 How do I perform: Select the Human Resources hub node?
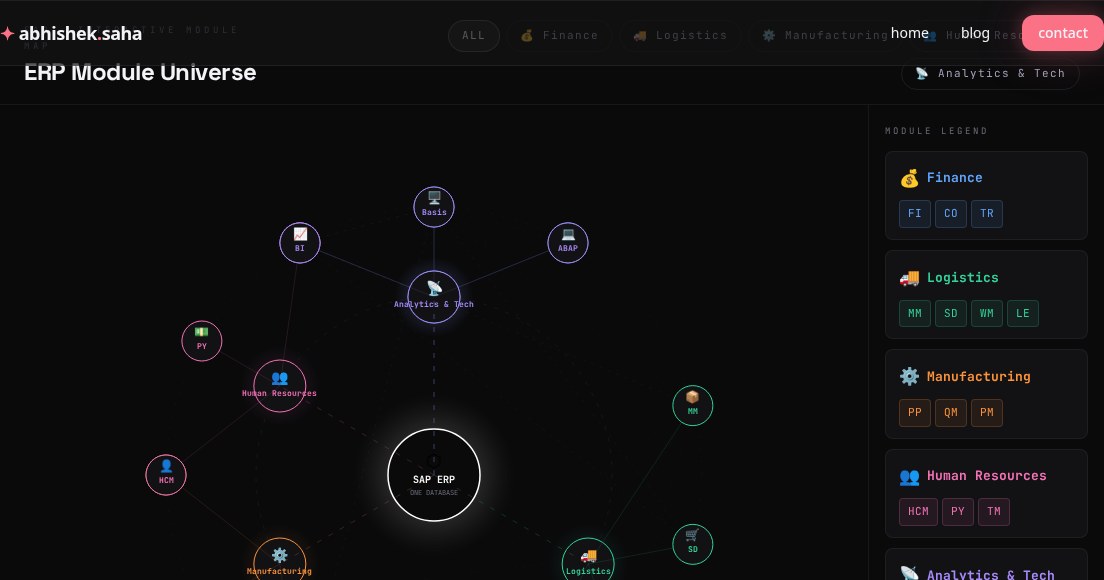point(280,386)
